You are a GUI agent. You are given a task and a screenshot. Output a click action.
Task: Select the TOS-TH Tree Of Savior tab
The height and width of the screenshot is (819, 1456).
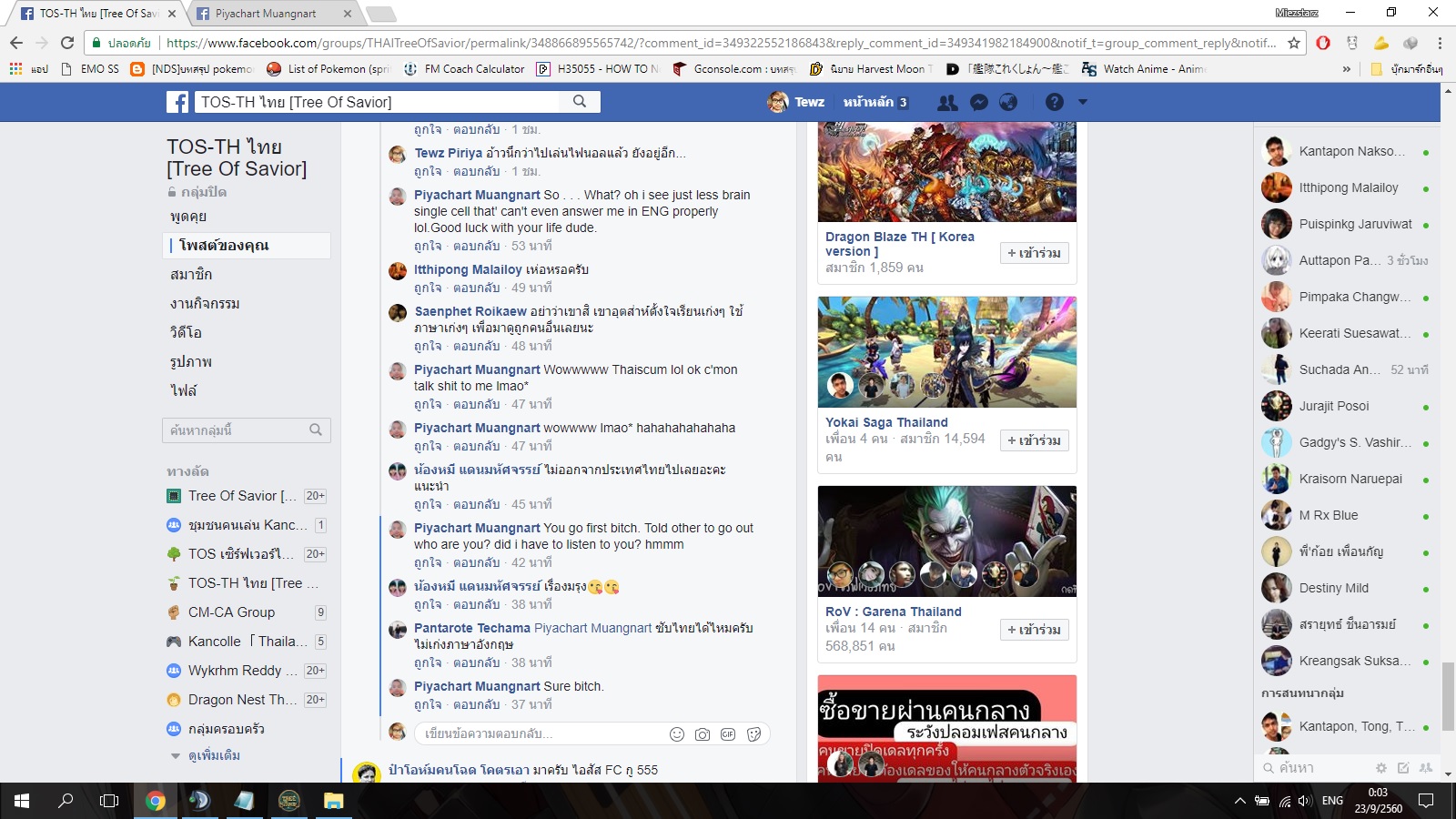tap(98, 14)
